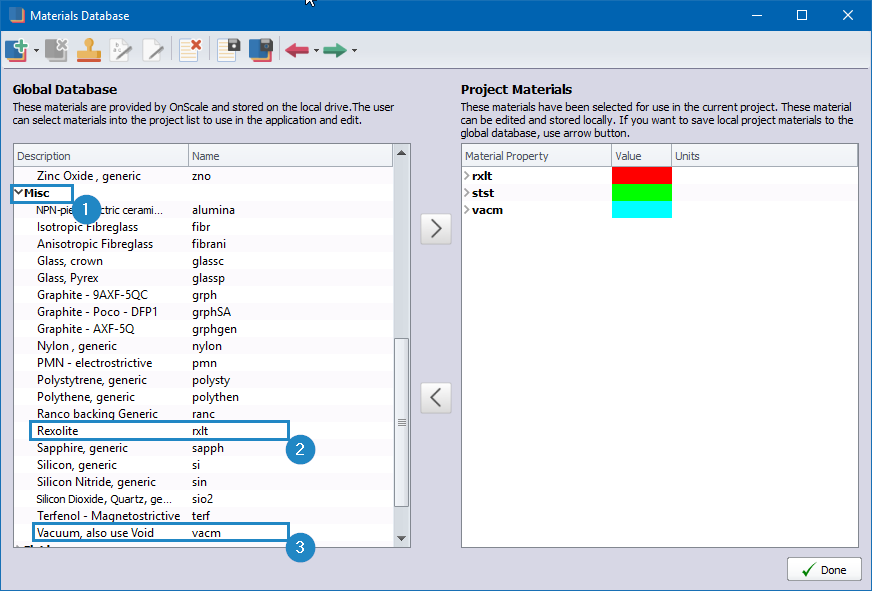Click the cyan color swatch for vacm
This screenshot has width=872, height=591.
(642, 210)
